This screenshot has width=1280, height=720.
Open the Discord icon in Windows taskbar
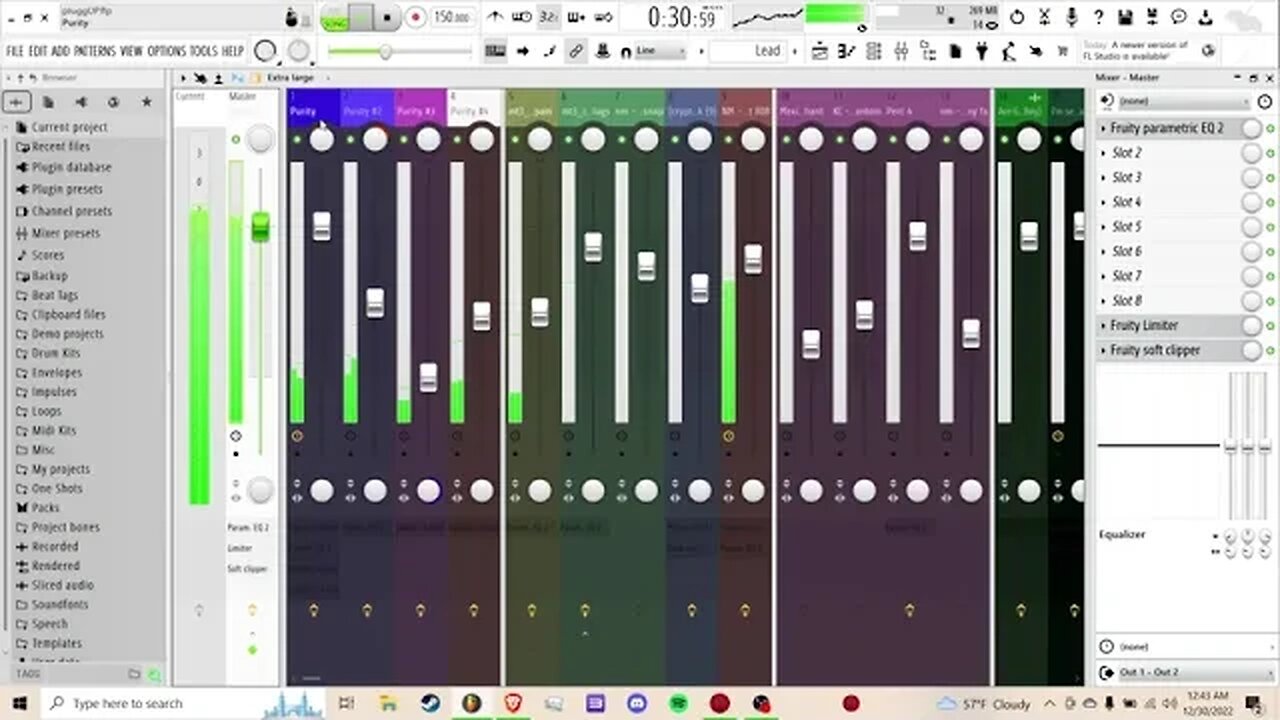pos(636,703)
